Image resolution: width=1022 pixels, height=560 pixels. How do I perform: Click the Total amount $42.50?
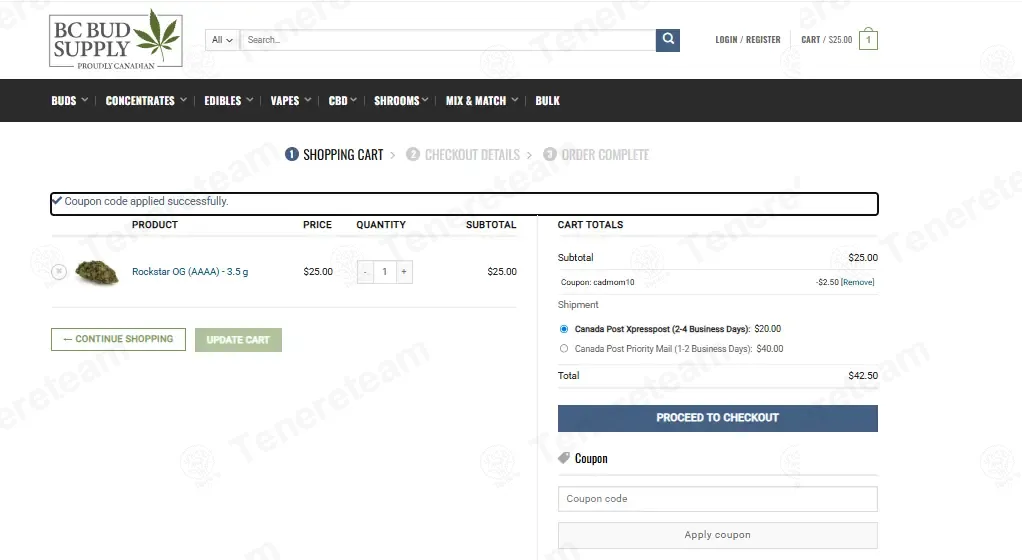click(x=863, y=376)
